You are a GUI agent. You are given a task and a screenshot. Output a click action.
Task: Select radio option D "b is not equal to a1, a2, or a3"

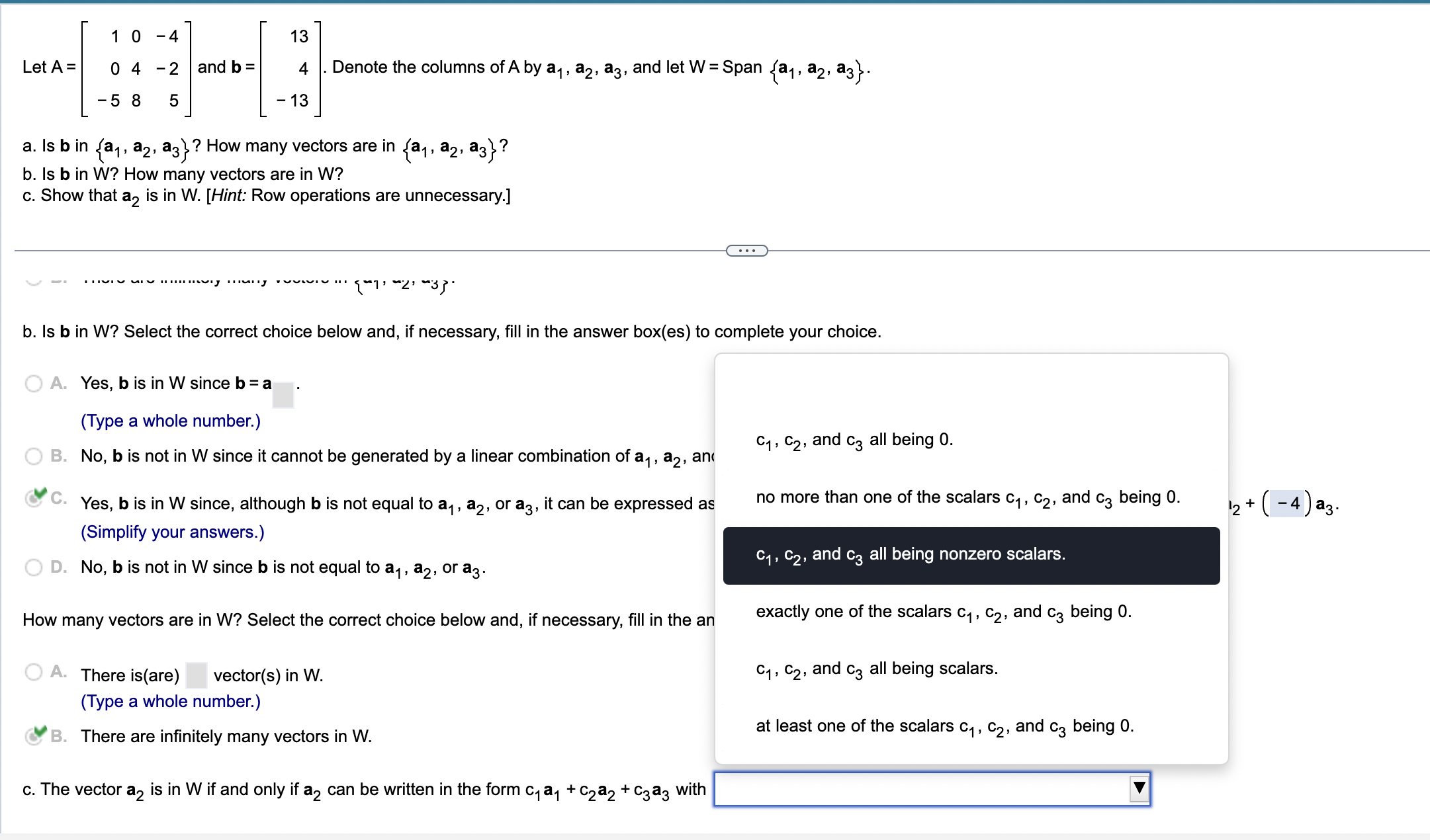(x=33, y=567)
